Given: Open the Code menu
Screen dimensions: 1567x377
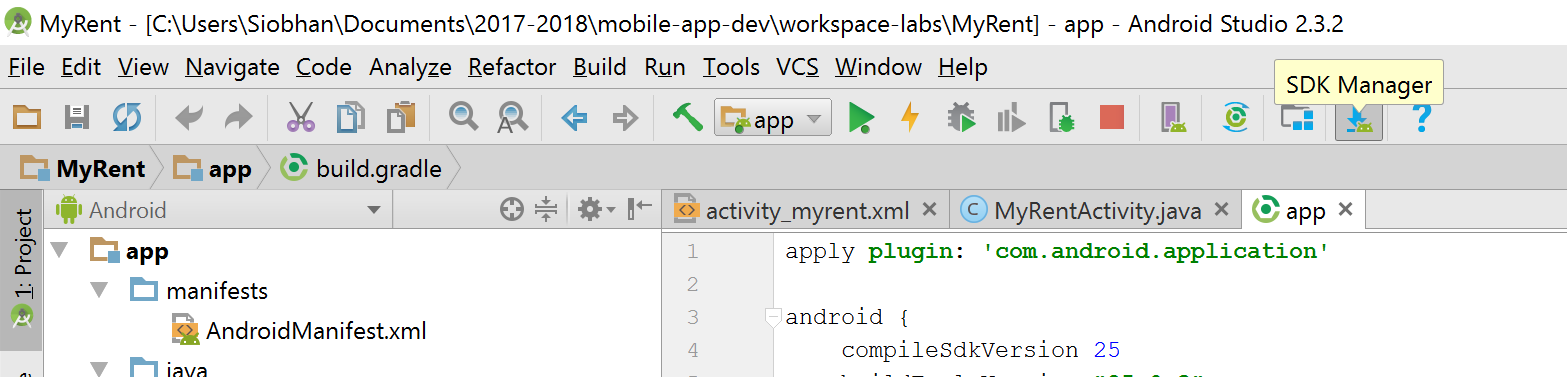Looking at the screenshot, I should [324, 67].
